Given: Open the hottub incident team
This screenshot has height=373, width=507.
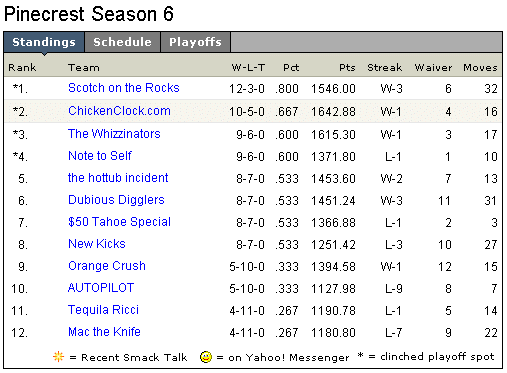Looking at the screenshot, I should (118, 178).
